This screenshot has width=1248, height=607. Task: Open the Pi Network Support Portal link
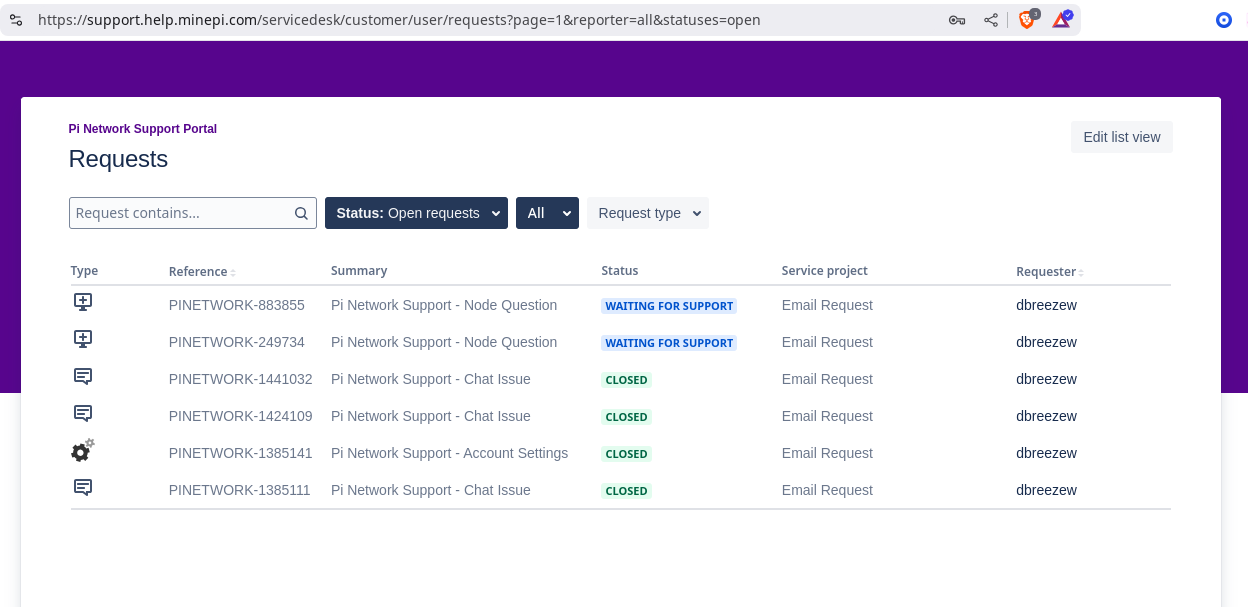pos(143,129)
